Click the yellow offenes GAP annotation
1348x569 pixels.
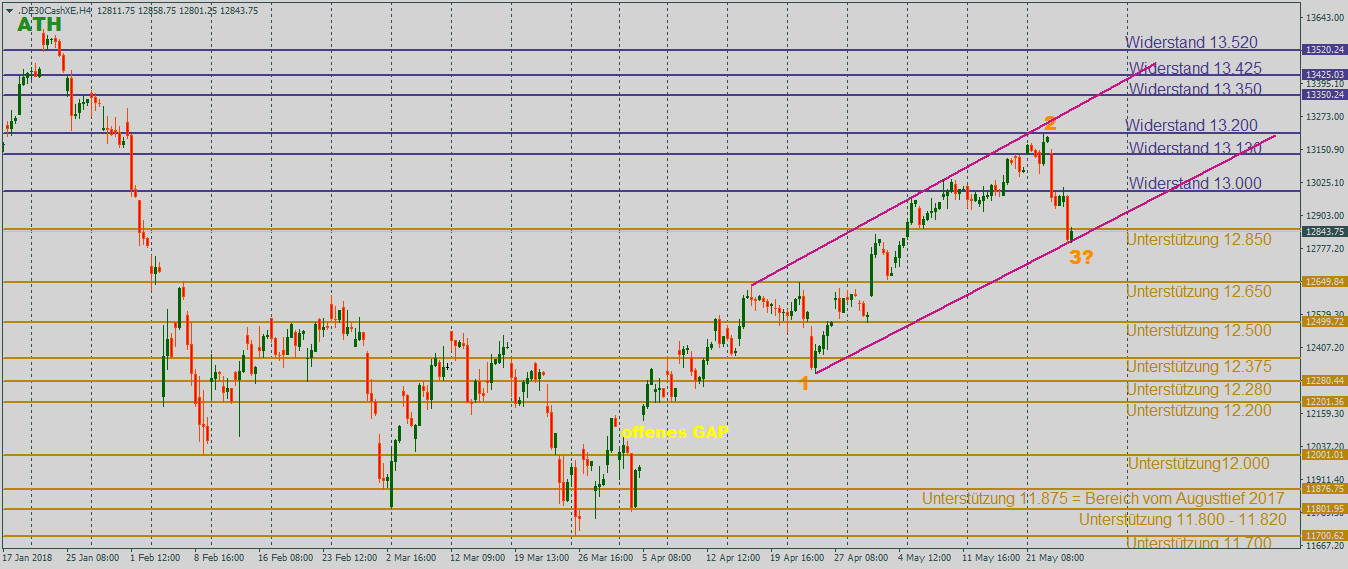pos(675,433)
